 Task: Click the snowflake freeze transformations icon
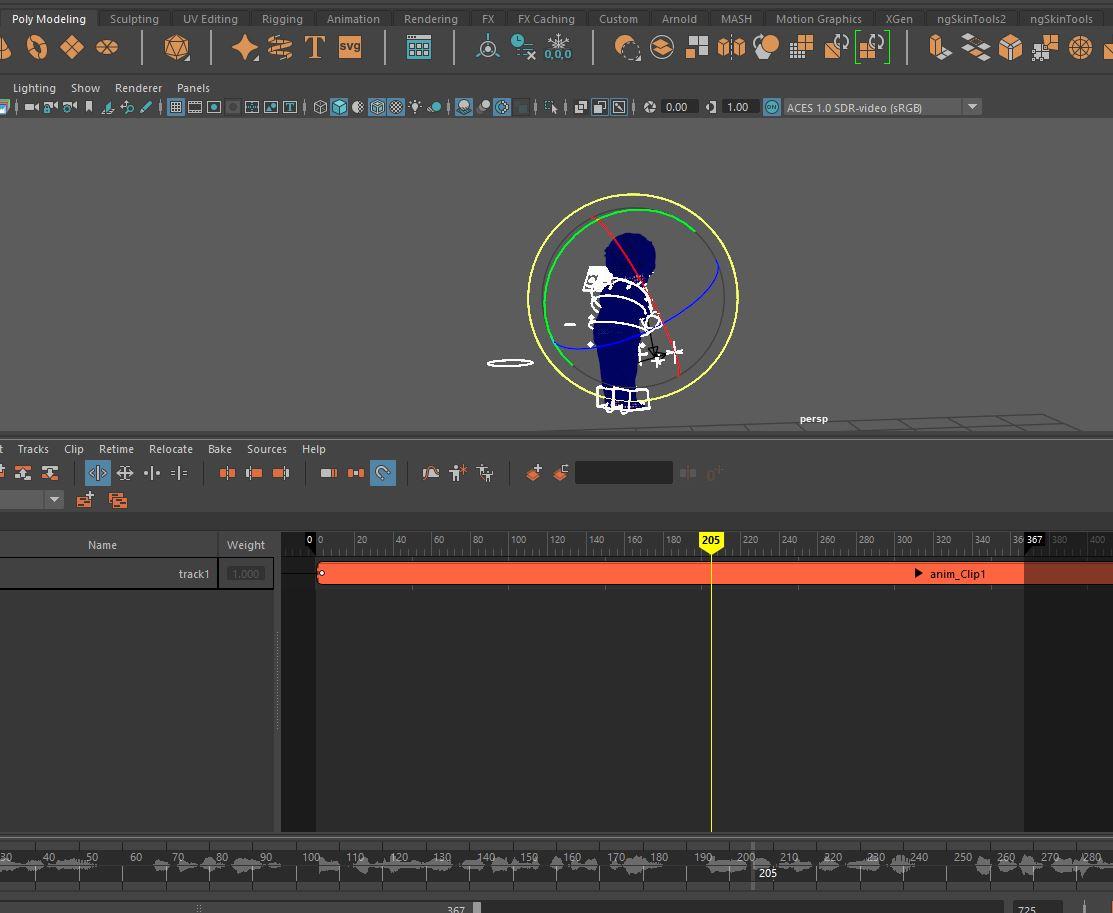[557, 47]
